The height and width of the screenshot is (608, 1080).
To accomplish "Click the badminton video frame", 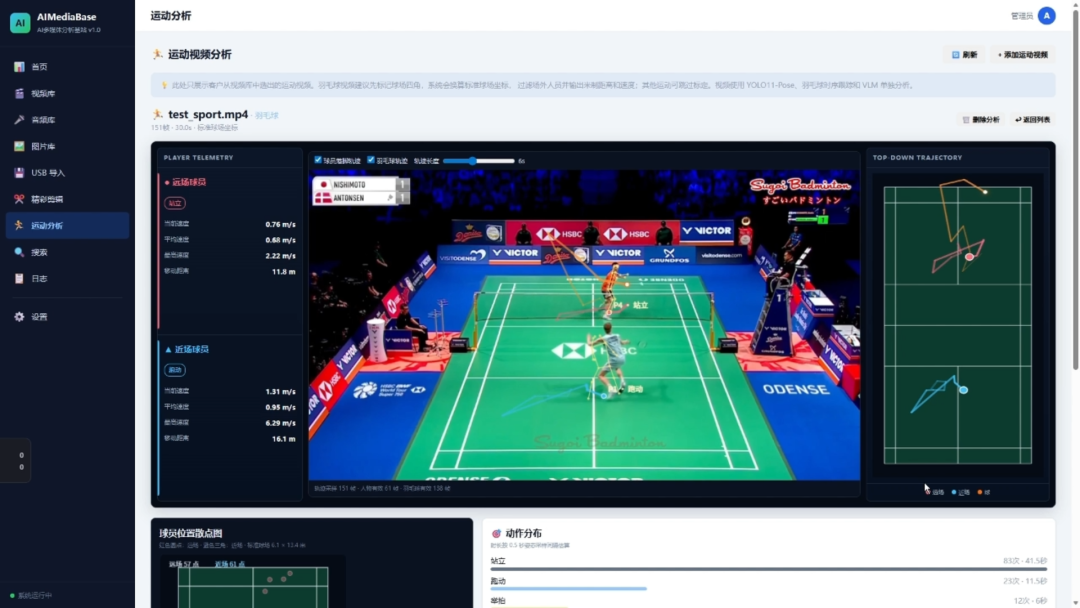I will (x=584, y=325).
